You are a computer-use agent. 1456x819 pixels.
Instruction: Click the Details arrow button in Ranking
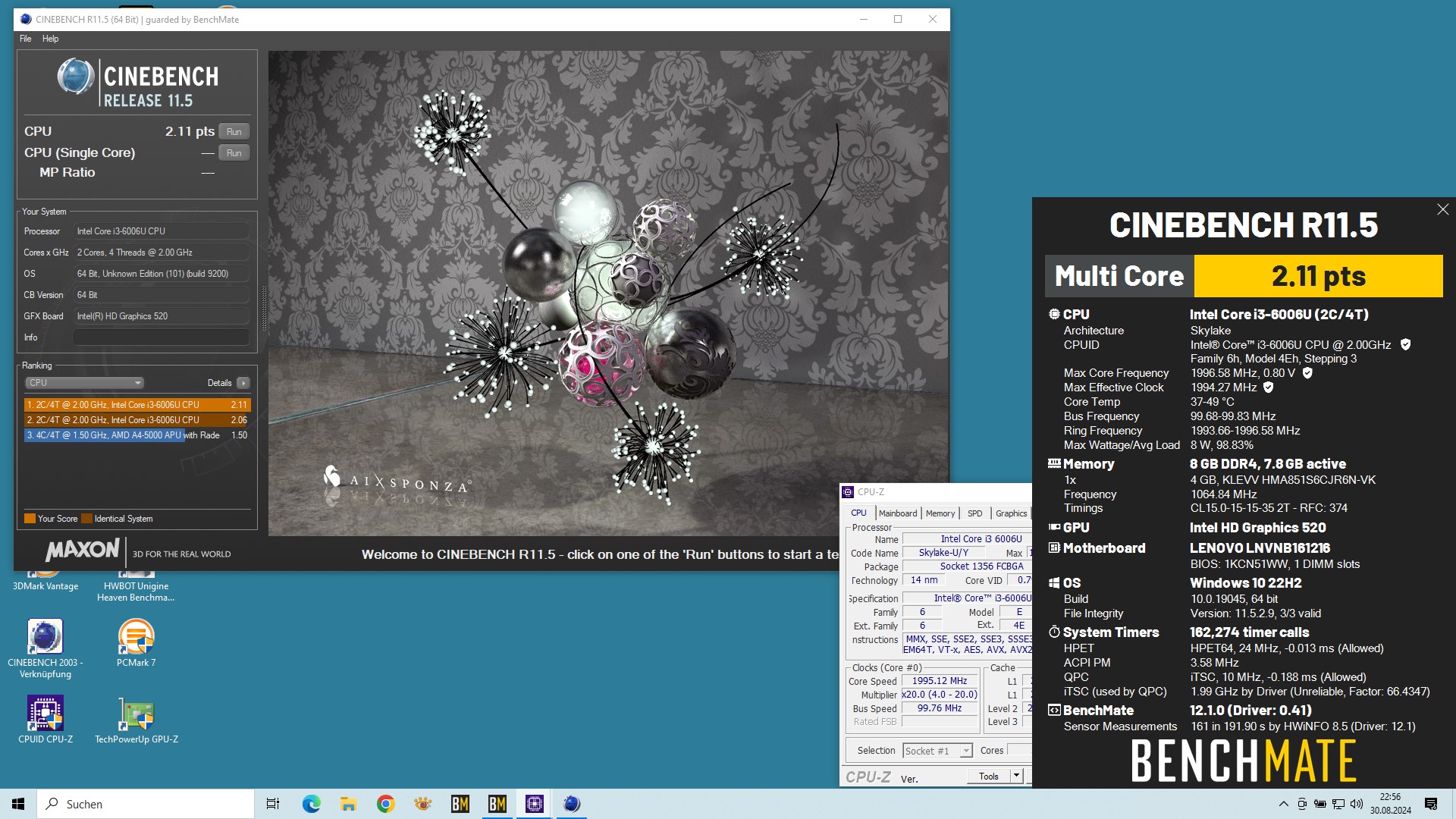pos(243,383)
